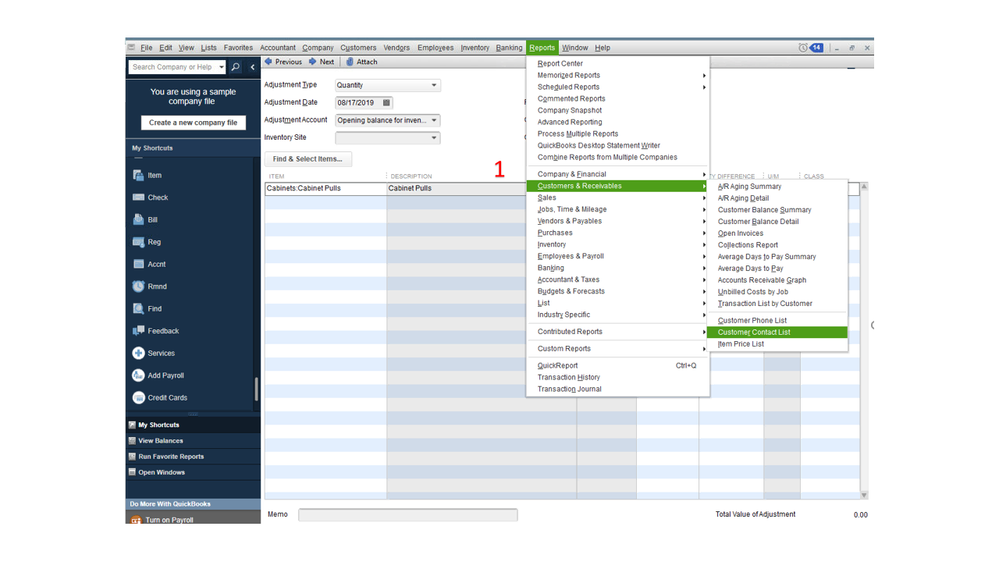Click Find & Select Items button

pyautogui.click(x=308, y=159)
